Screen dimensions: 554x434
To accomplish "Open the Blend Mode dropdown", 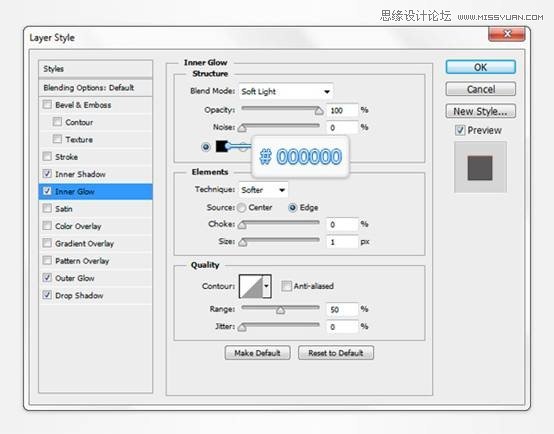I will point(286,92).
